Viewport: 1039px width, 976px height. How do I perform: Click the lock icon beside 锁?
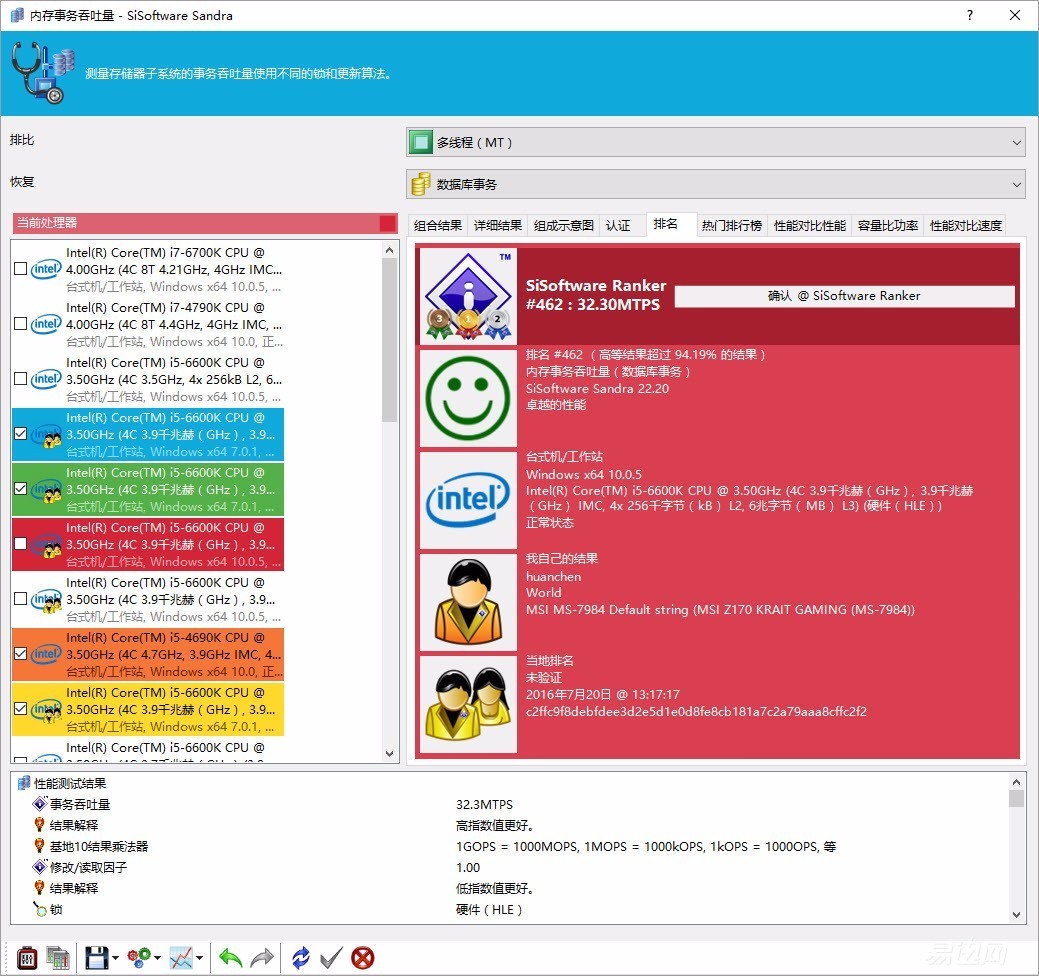(x=40, y=909)
